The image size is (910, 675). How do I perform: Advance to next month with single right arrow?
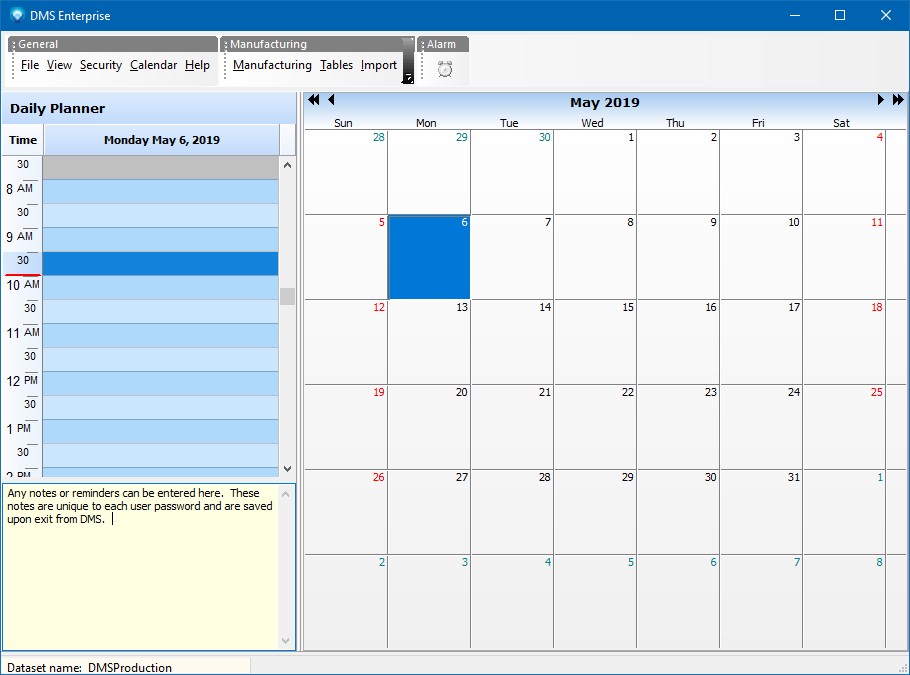pos(881,100)
